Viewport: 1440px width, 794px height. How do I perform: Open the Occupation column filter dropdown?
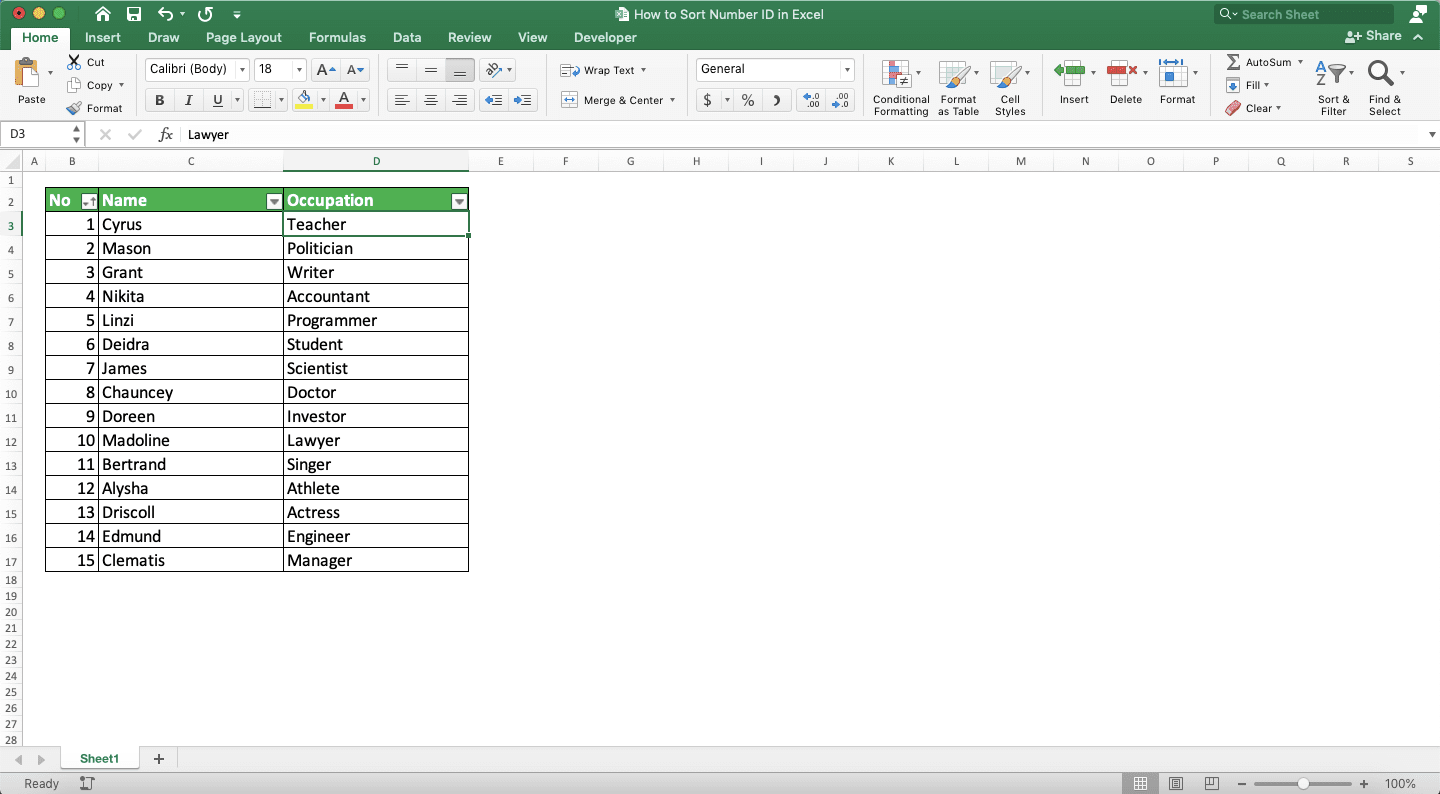click(x=459, y=201)
